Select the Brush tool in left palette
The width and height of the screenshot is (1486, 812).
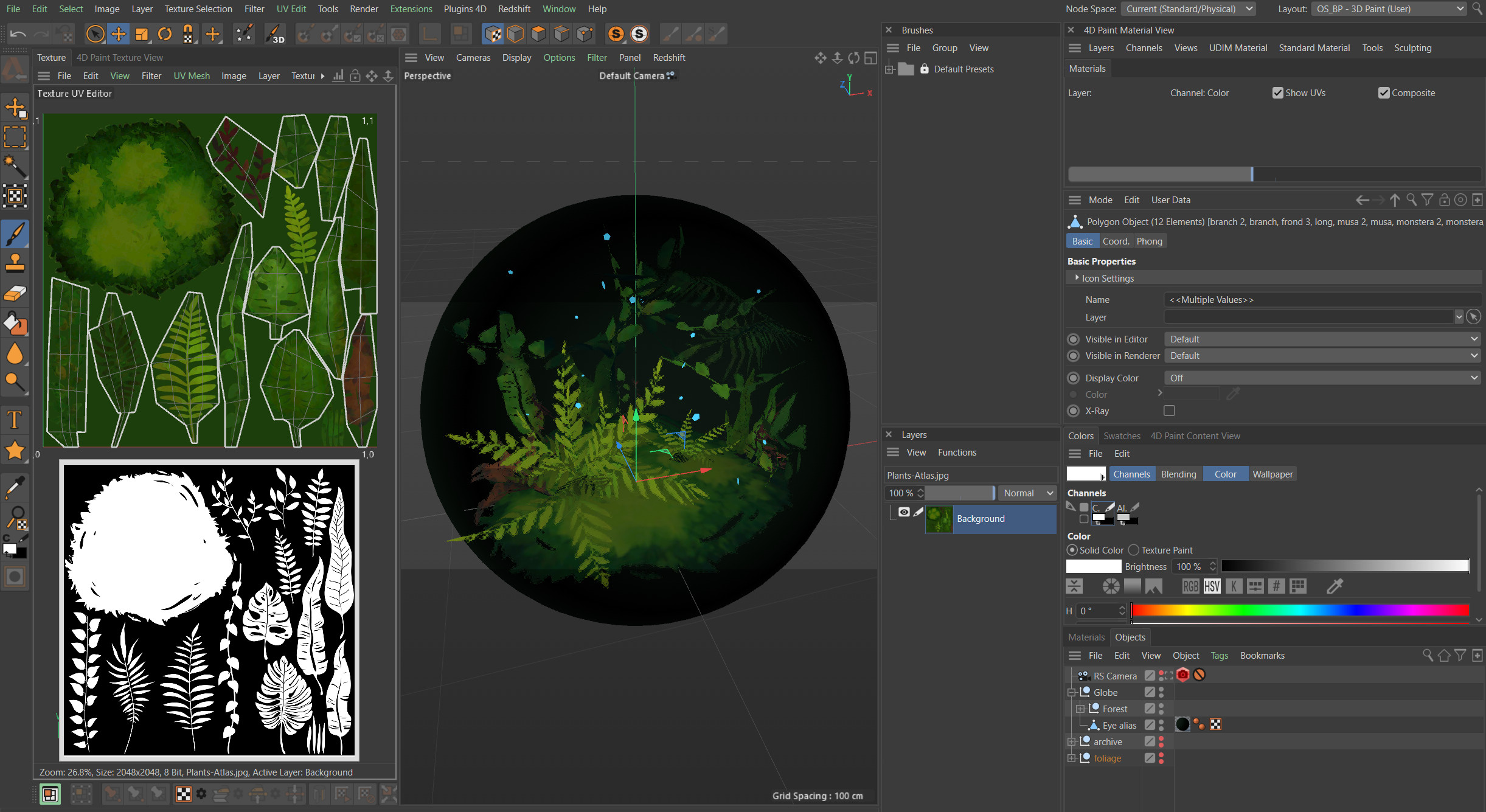[15, 234]
